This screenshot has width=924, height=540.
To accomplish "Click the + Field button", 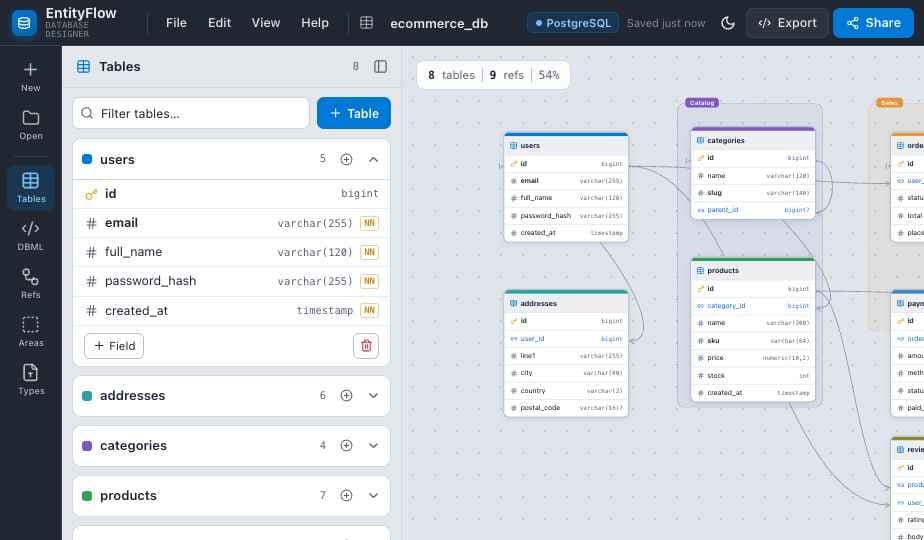I will [114, 346].
